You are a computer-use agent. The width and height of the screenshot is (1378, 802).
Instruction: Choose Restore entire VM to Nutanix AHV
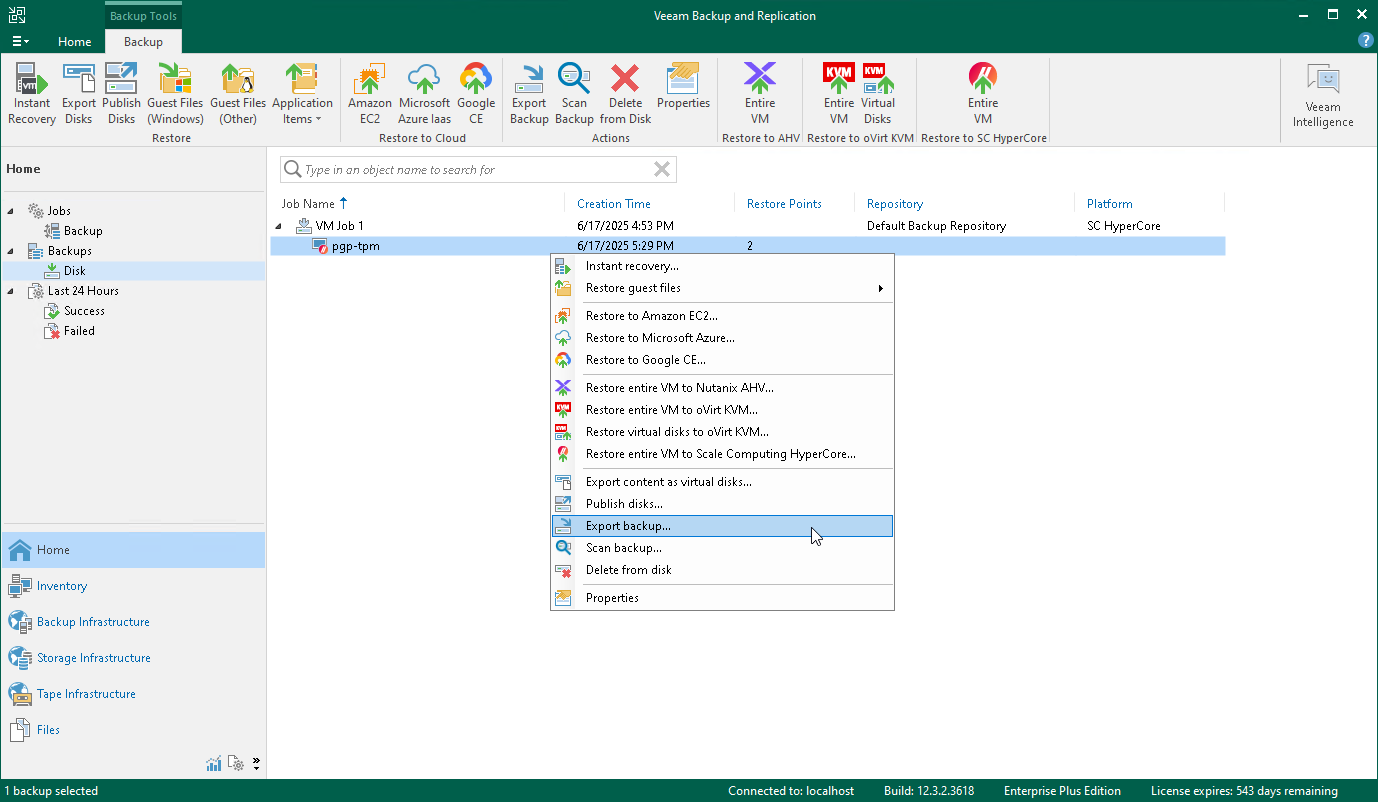[x=722, y=388]
